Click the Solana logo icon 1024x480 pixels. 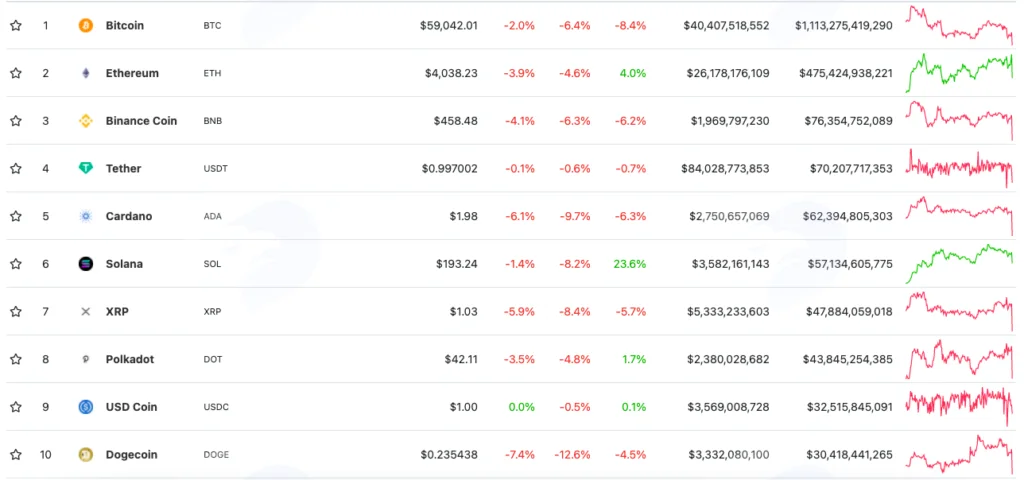click(86, 264)
